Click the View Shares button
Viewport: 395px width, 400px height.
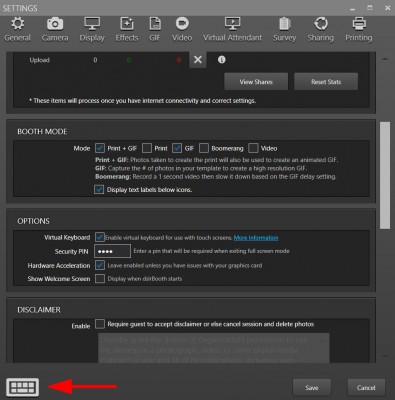[x=256, y=82]
